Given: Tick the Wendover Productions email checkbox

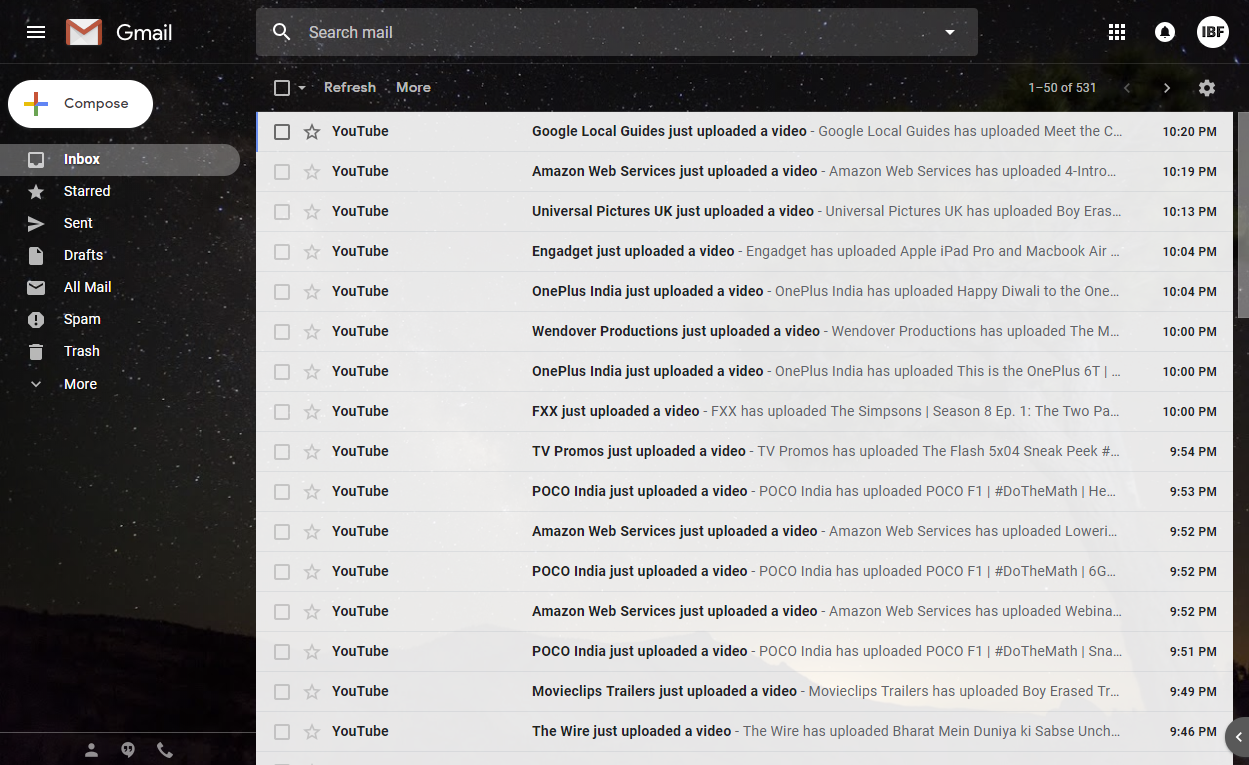Looking at the screenshot, I should pos(282,331).
